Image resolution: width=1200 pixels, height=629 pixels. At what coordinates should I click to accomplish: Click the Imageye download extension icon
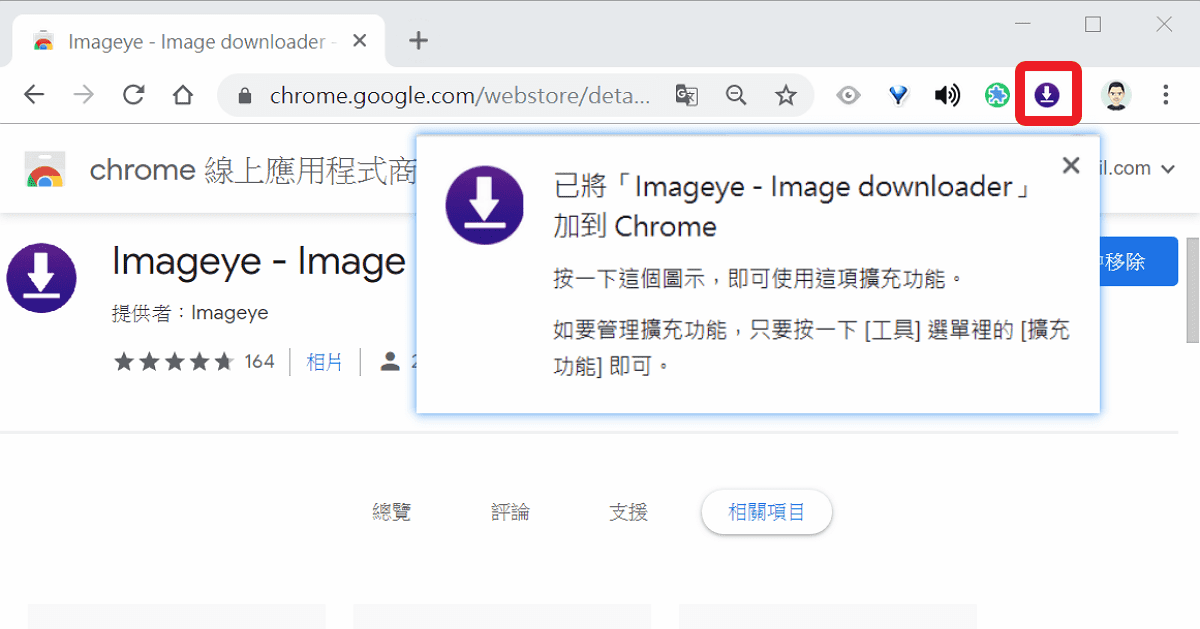[1047, 95]
